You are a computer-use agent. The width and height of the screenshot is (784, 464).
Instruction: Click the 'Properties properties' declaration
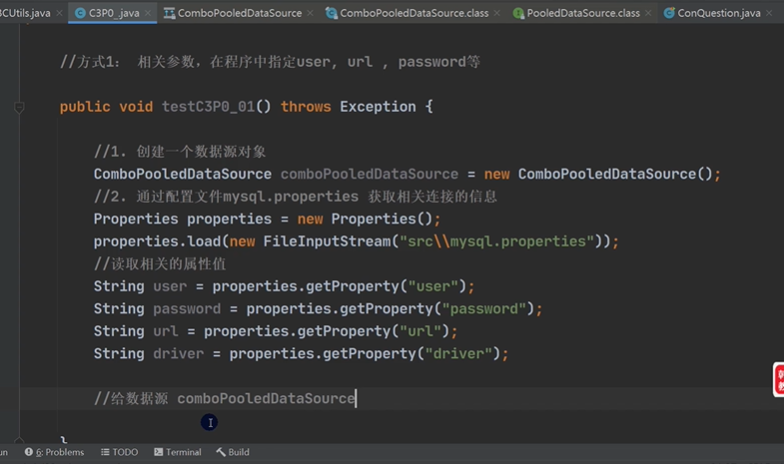tap(182, 219)
